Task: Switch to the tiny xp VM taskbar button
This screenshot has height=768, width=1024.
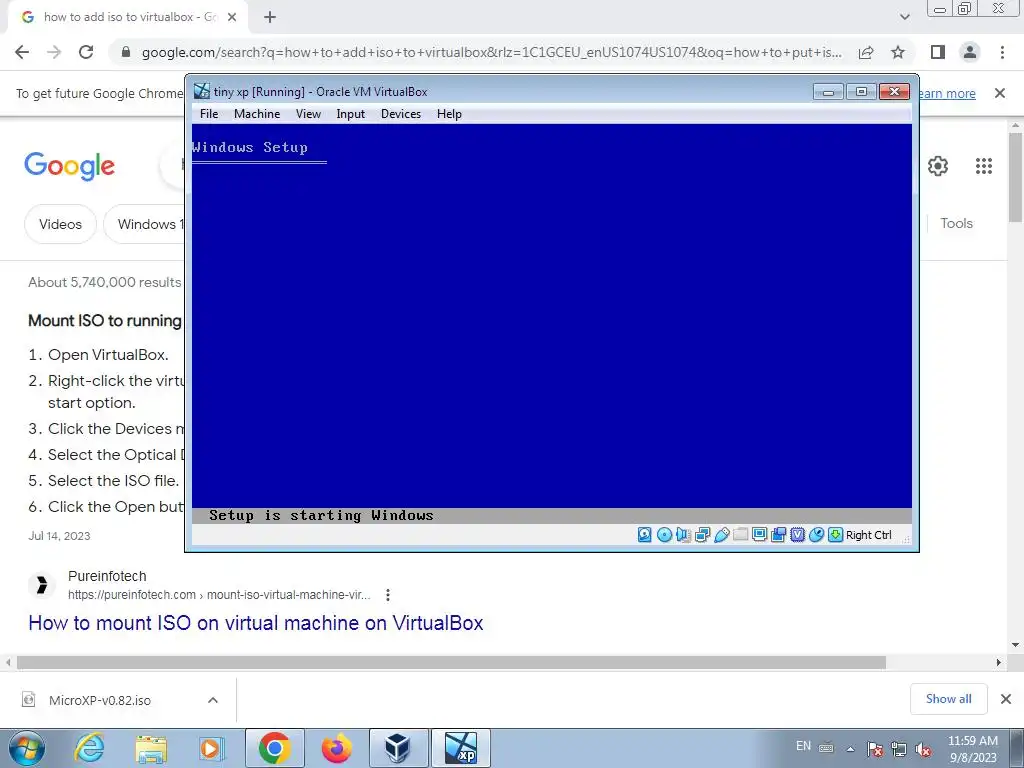Action: [x=460, y=748]
